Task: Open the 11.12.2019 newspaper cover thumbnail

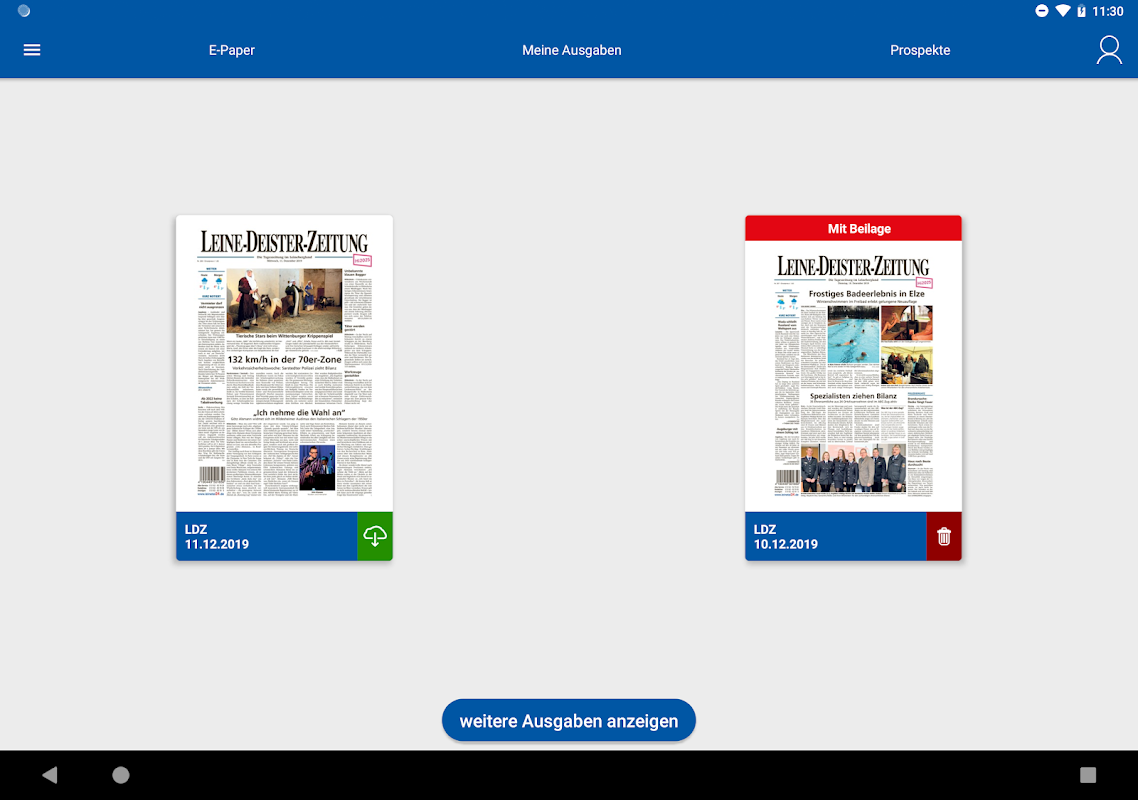Action: coord(284,364)
